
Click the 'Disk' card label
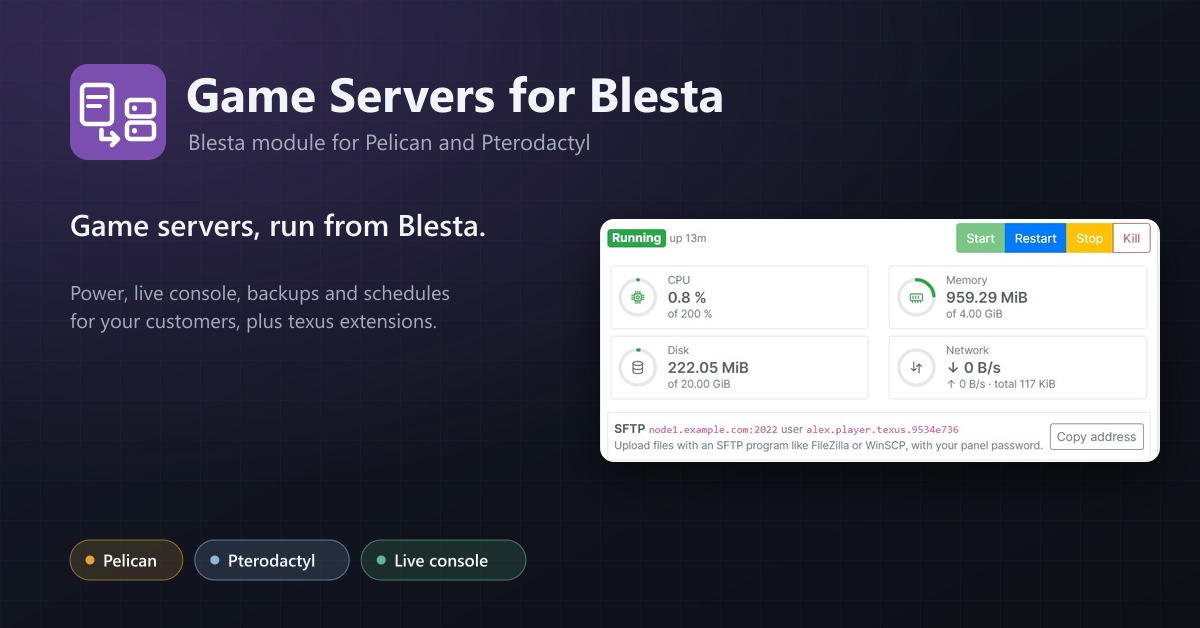pos(678,350)
